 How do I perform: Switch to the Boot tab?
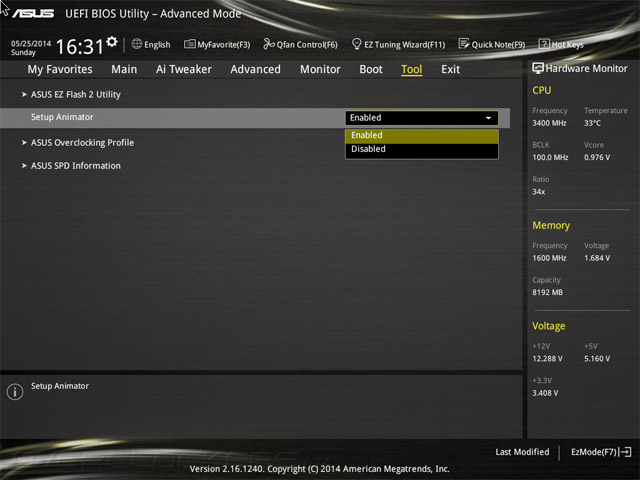click(371, 69)
